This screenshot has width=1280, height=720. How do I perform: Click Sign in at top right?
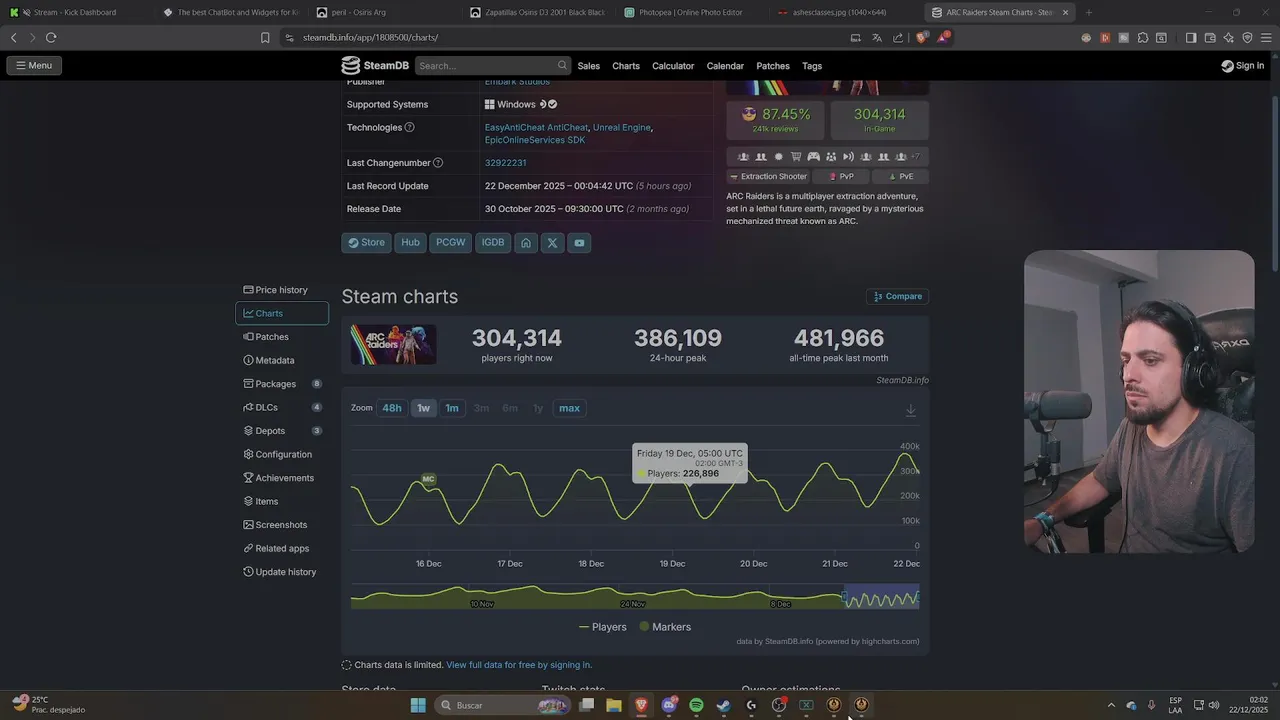click(x=1243, y=66)
